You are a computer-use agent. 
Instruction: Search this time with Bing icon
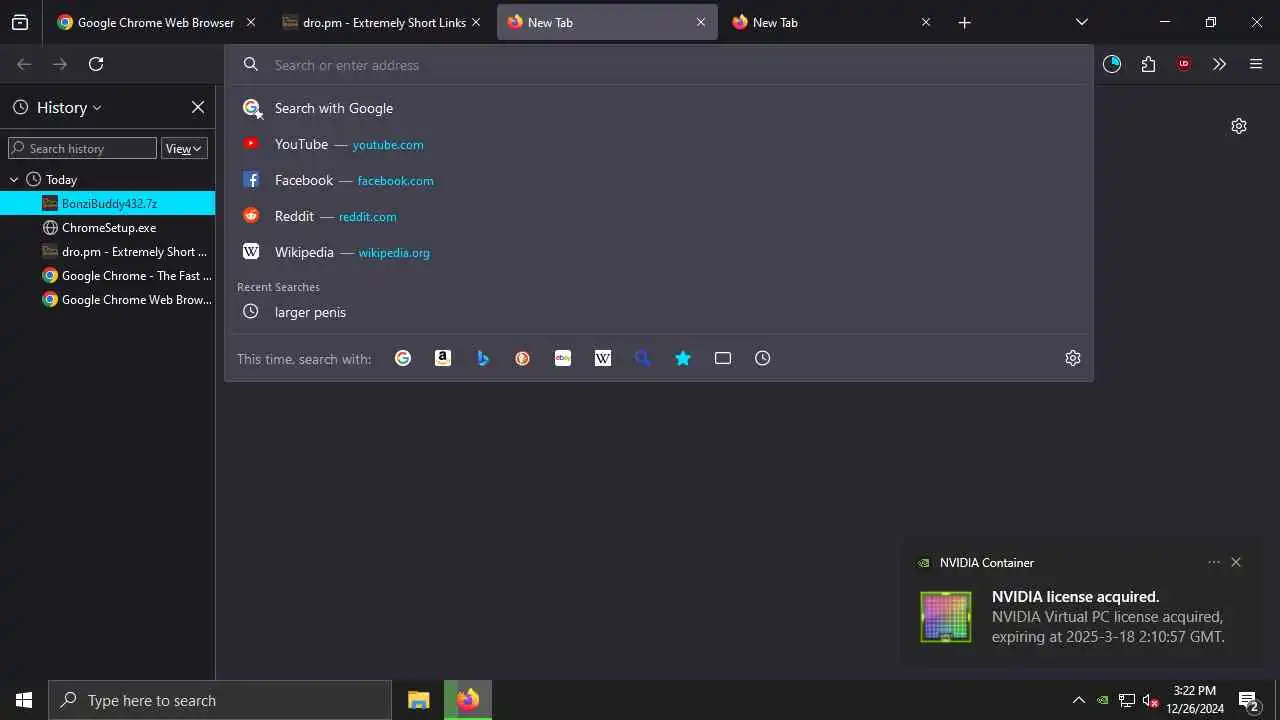(x=483, y=358)
